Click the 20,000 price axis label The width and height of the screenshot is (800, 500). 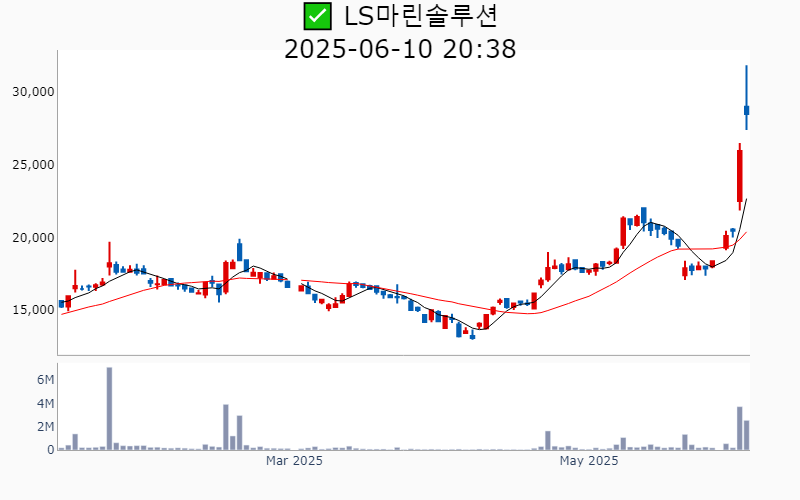(33, 238)
